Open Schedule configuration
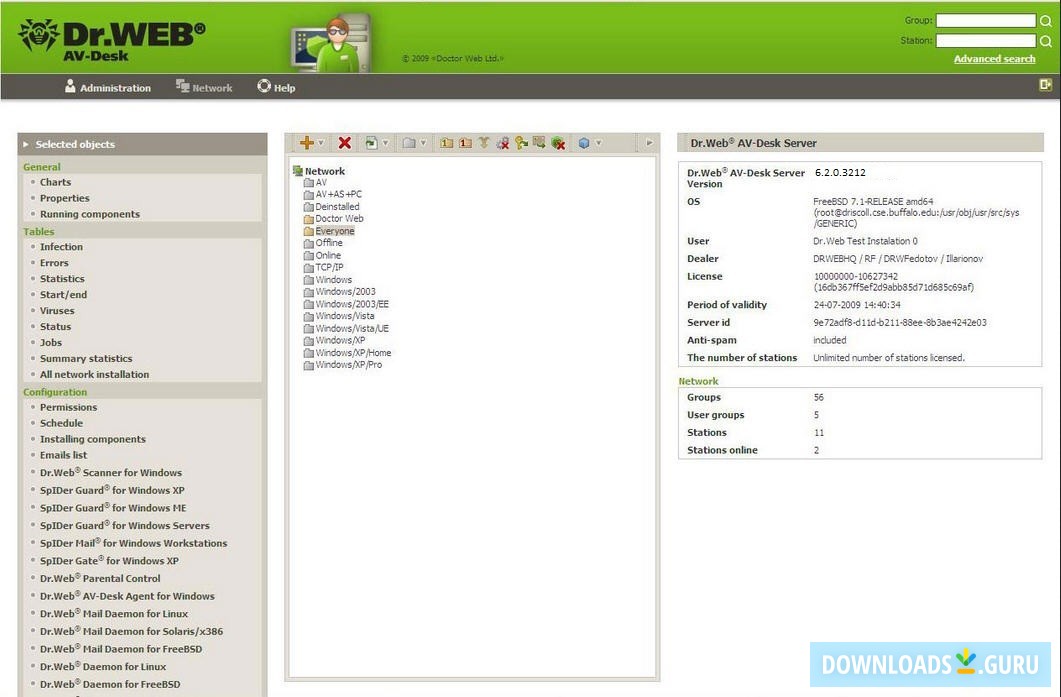 click(62, 423)
